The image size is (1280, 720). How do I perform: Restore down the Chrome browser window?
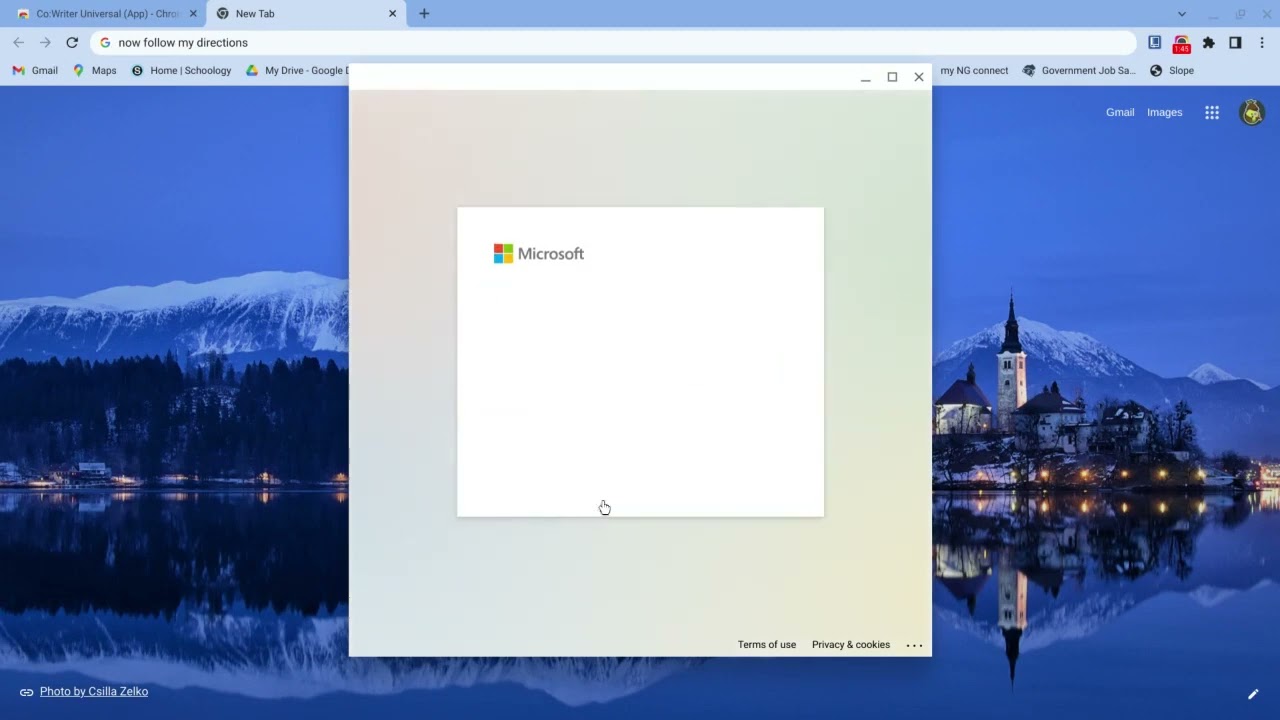[x=1240, y=14]
